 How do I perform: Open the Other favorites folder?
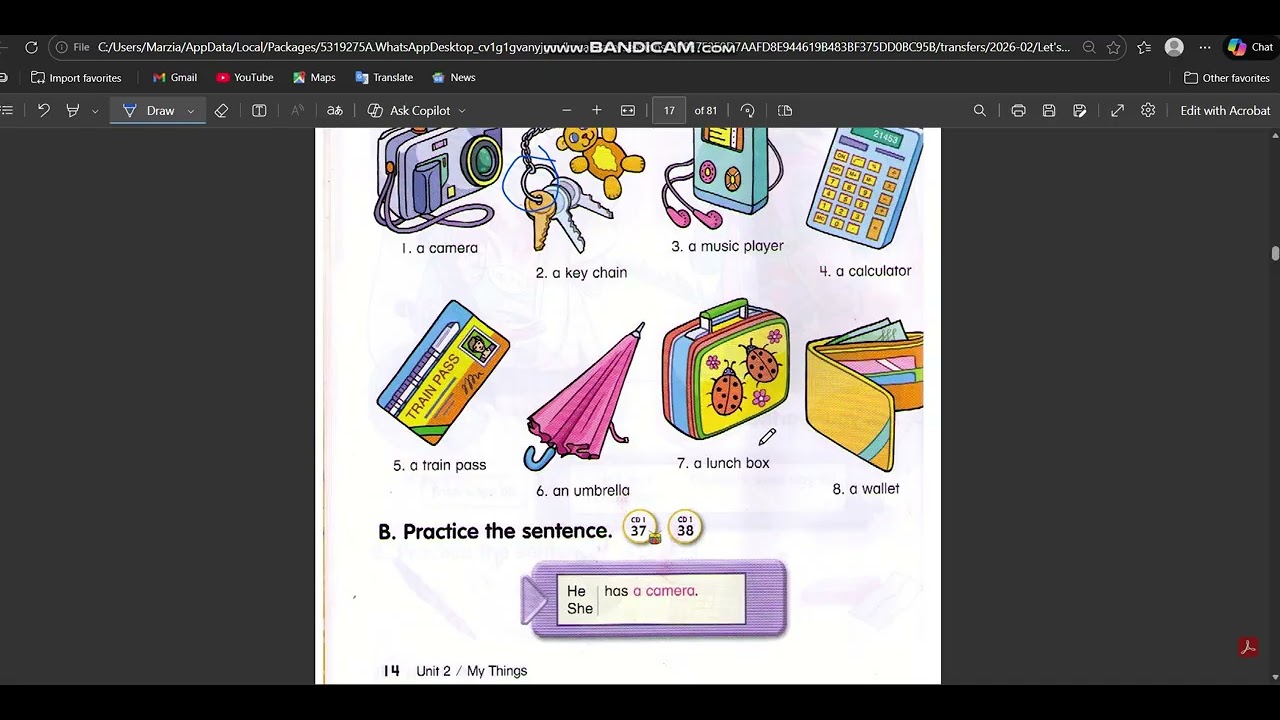(x=1227, y=77)
